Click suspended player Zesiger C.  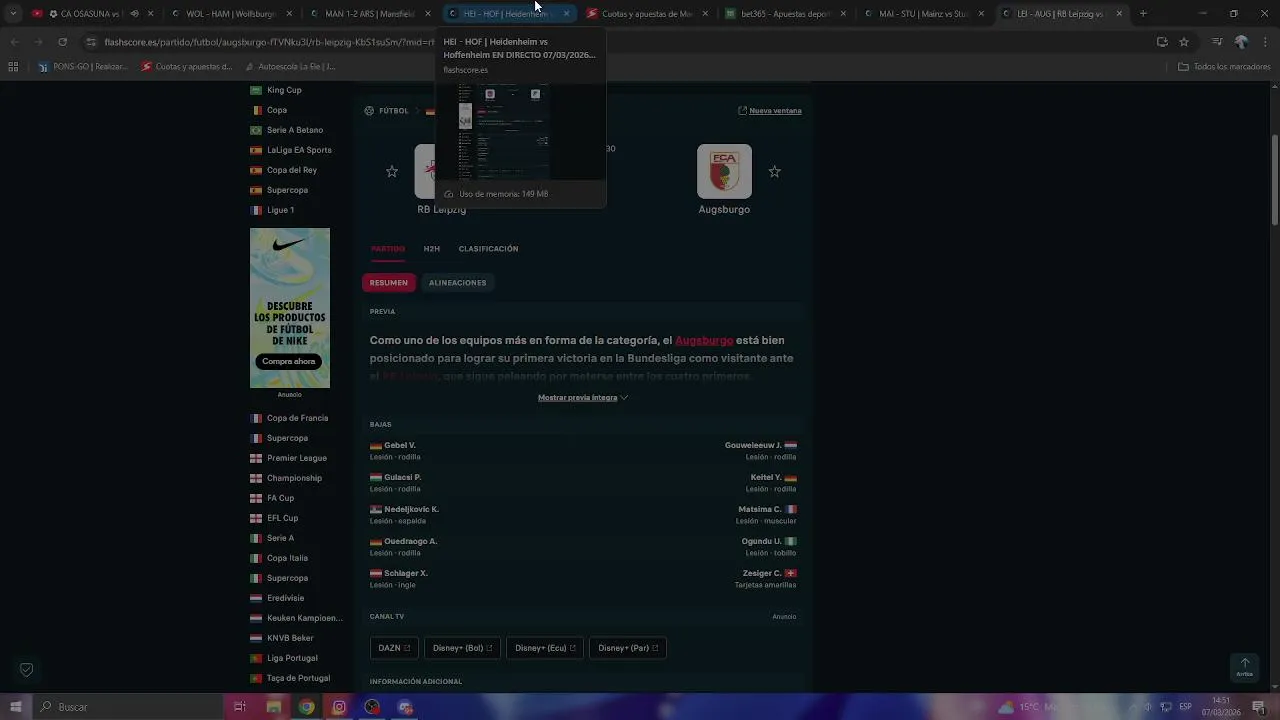click(x=762, y=573)
